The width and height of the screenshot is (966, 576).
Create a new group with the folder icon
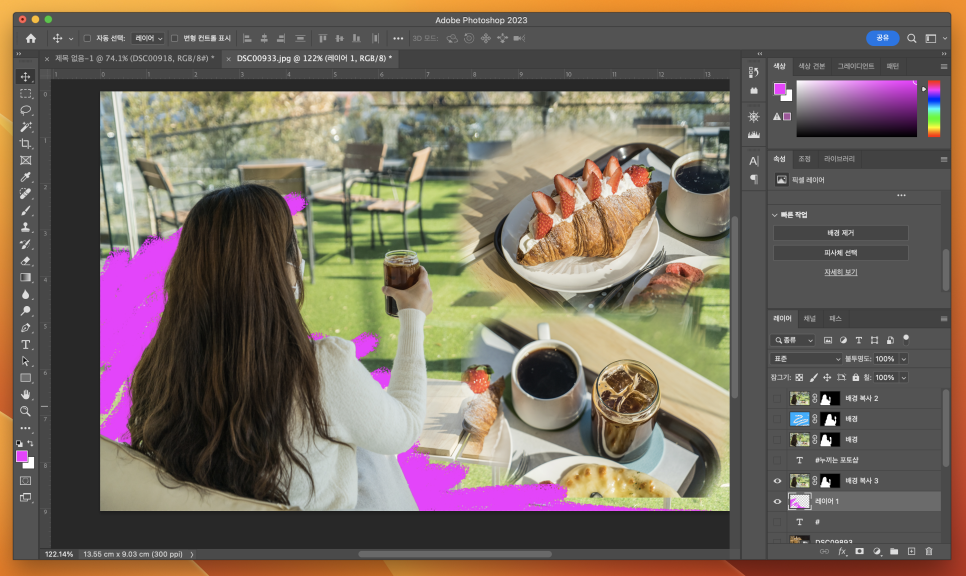click(894, 551)
